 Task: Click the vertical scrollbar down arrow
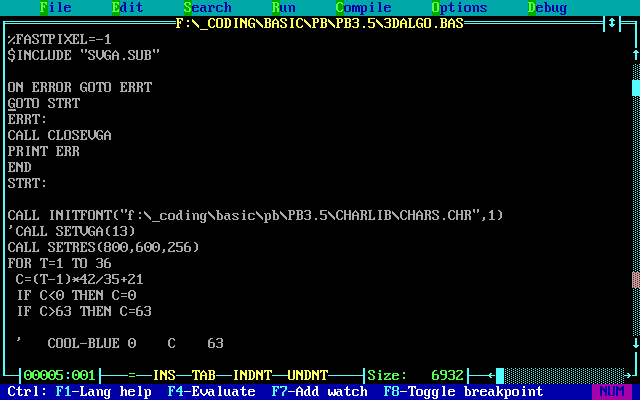636,343
